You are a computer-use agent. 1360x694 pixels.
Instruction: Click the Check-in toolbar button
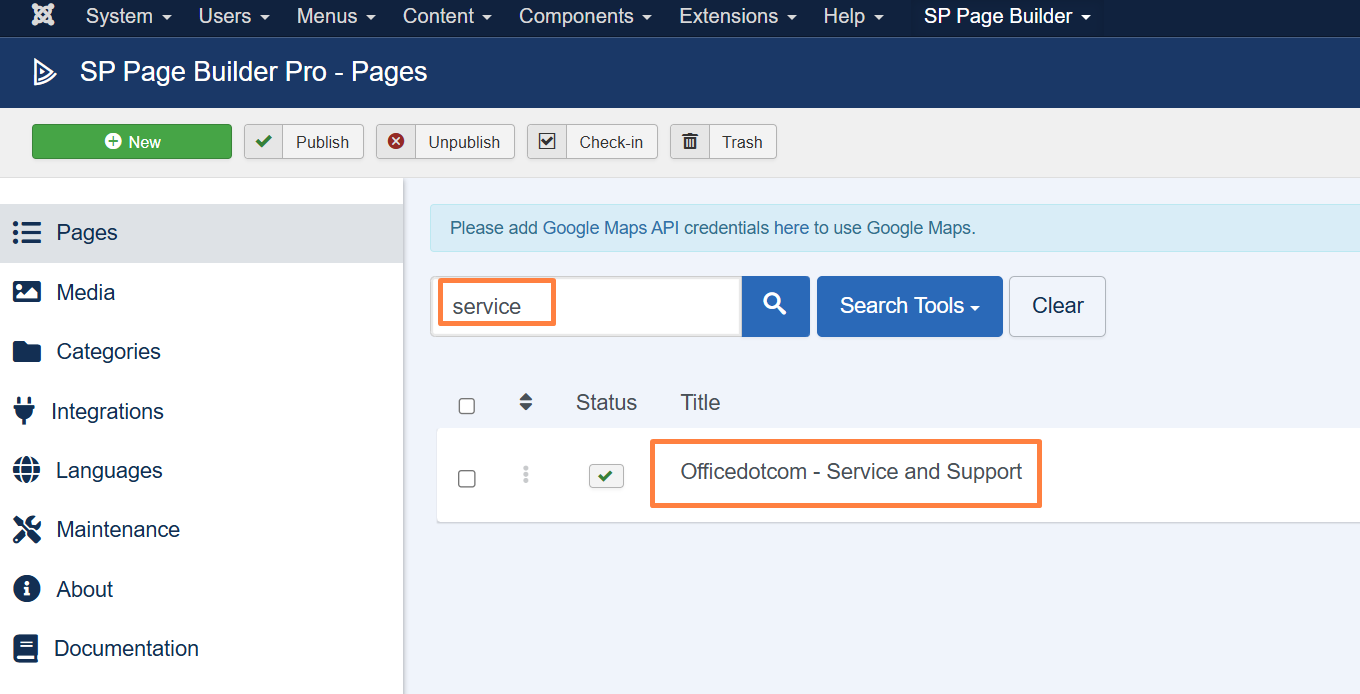point(592,142)
